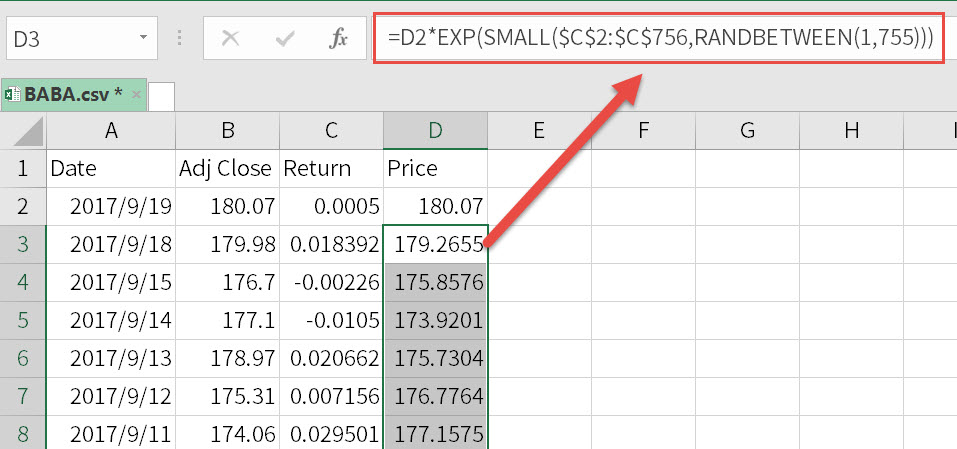The width and height of the screenshot is (957, 449).
Task: Select Return cell 0.020662
Action: (x=331, y=358)
